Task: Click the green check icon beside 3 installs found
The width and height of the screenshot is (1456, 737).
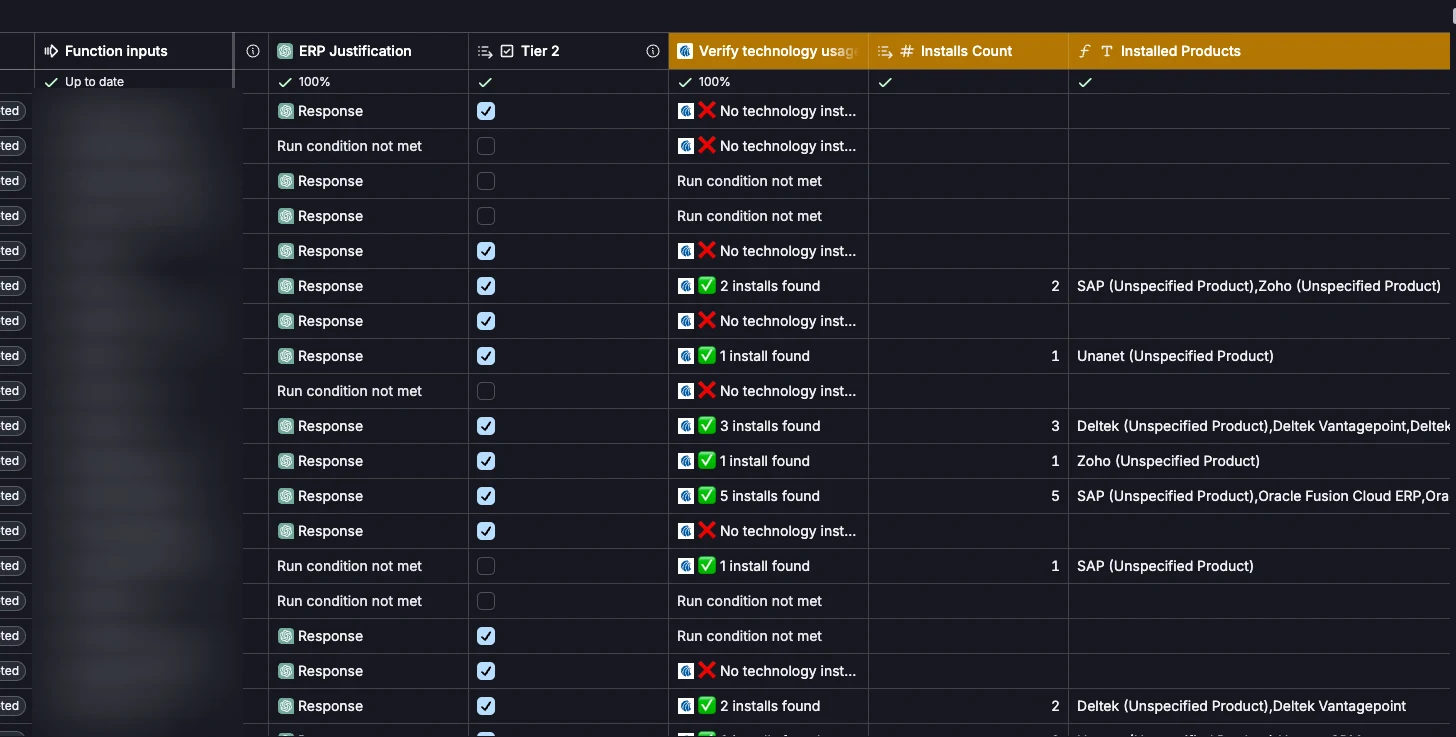Action: point(707,425)
